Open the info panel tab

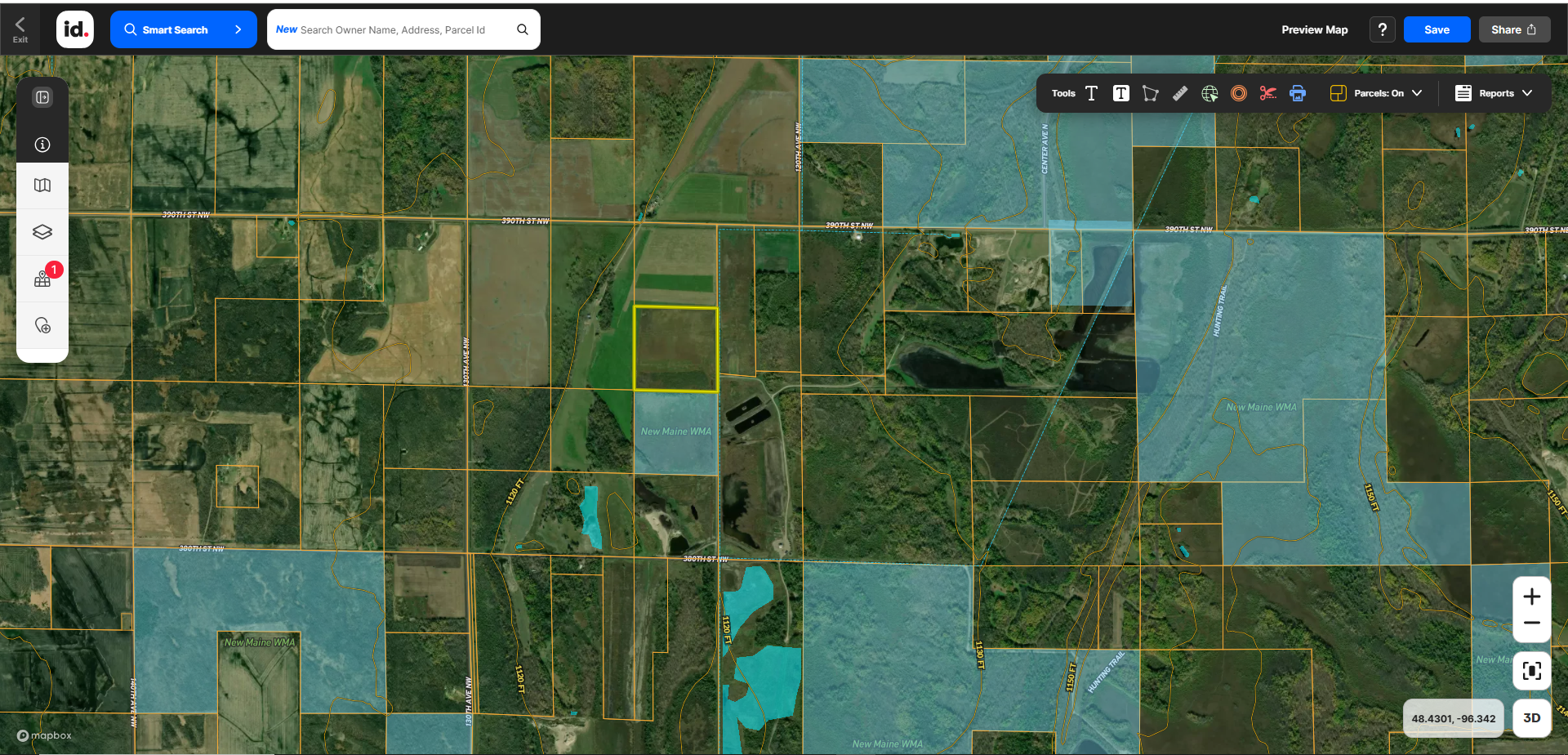pyautogui.click(x=42, y=145)
